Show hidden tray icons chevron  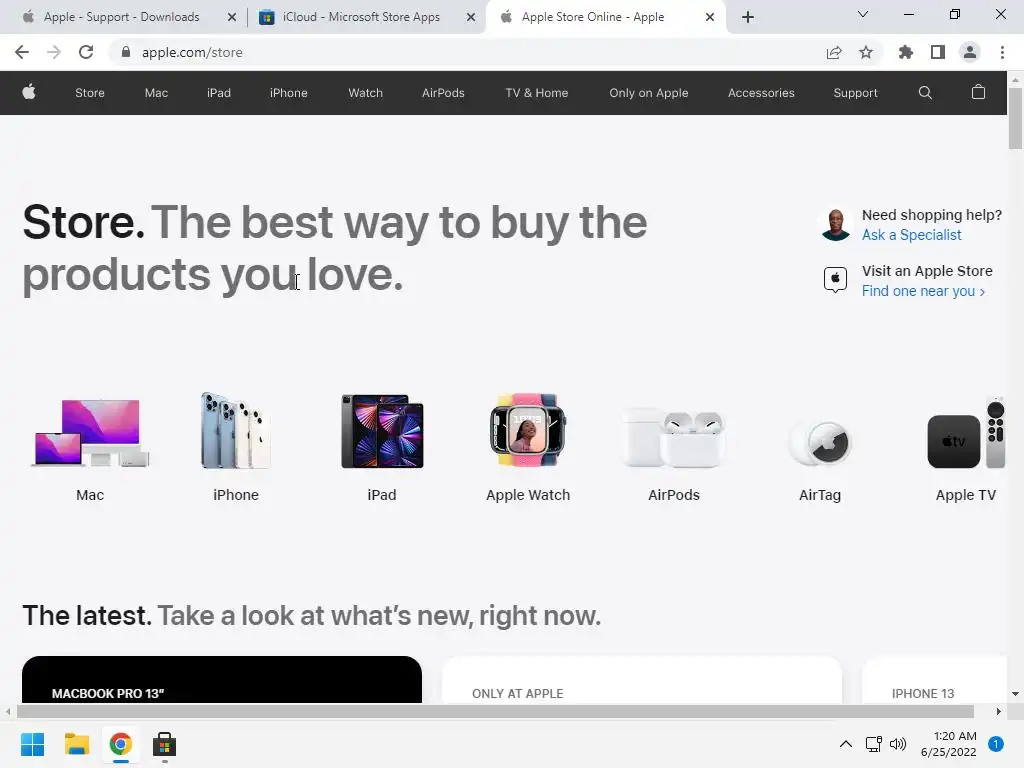(845, 744)
